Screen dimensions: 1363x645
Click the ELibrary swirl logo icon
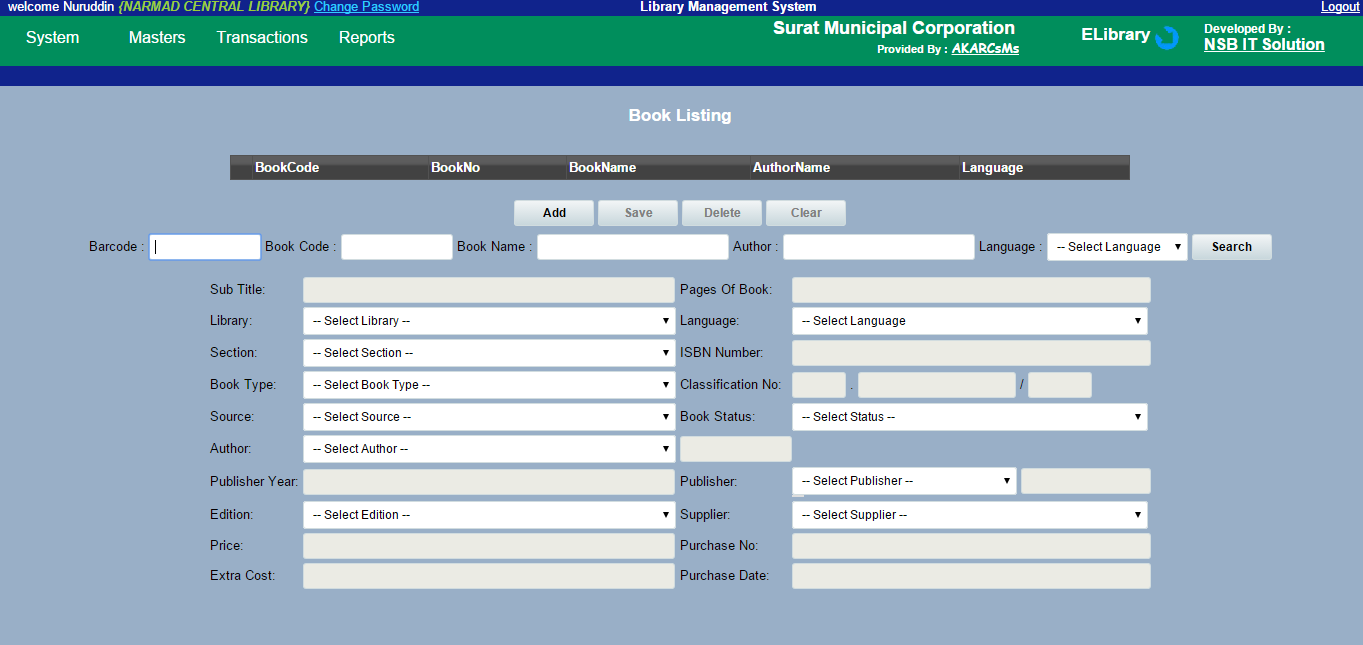[1166, 38]
